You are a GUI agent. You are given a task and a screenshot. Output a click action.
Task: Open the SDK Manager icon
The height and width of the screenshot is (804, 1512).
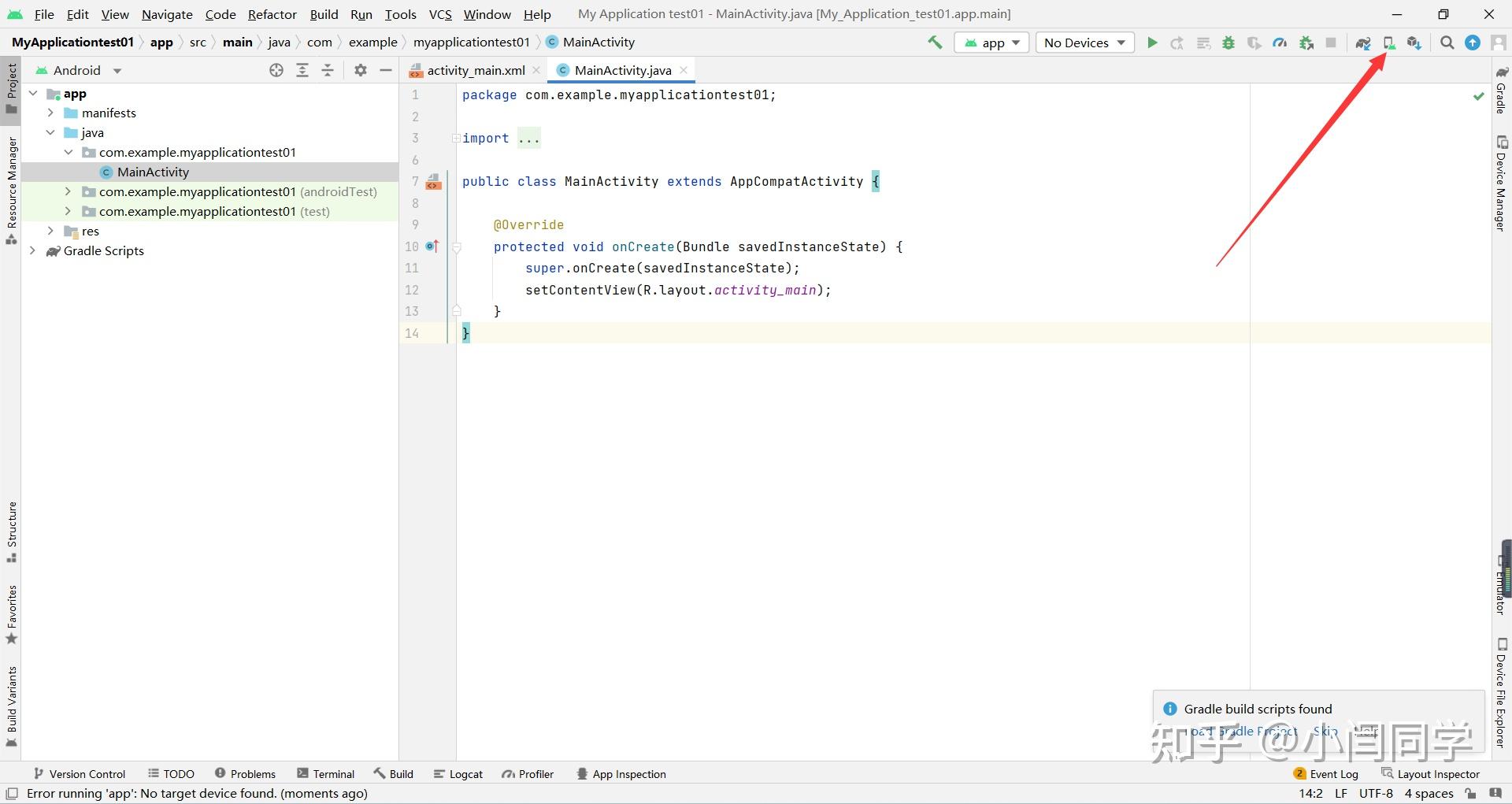coord(1414,43)
